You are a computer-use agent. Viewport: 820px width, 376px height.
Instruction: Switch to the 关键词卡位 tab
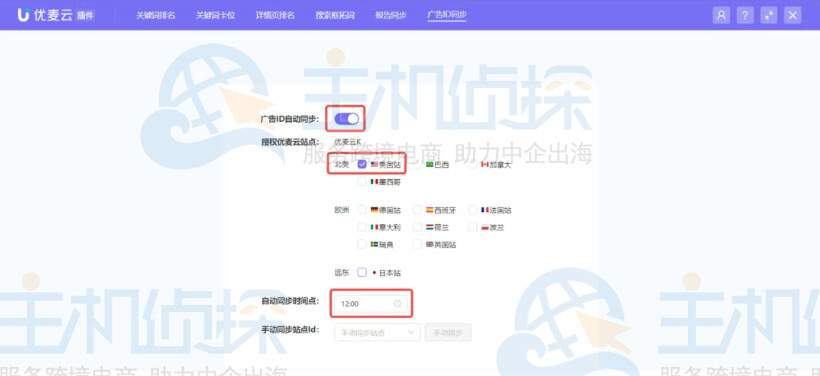215,15
